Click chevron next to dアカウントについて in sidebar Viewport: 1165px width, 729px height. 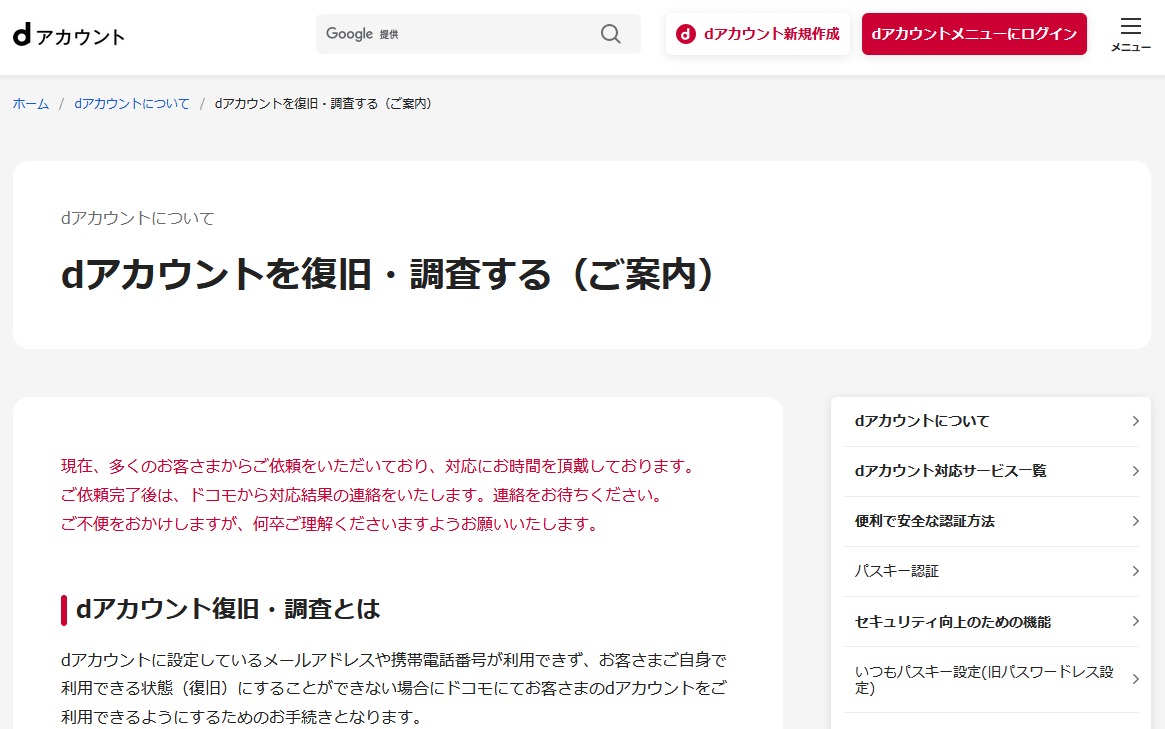click(x=1135, y=421)
